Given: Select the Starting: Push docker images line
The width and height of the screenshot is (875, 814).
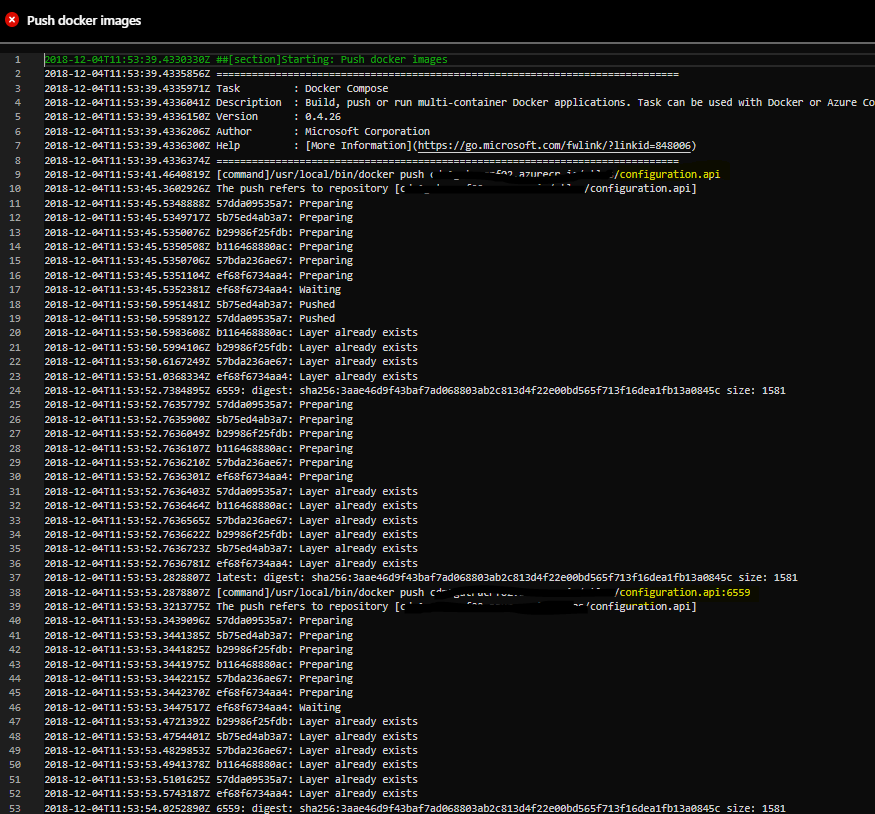Looking at the screenshot, I should click(246, 59).
